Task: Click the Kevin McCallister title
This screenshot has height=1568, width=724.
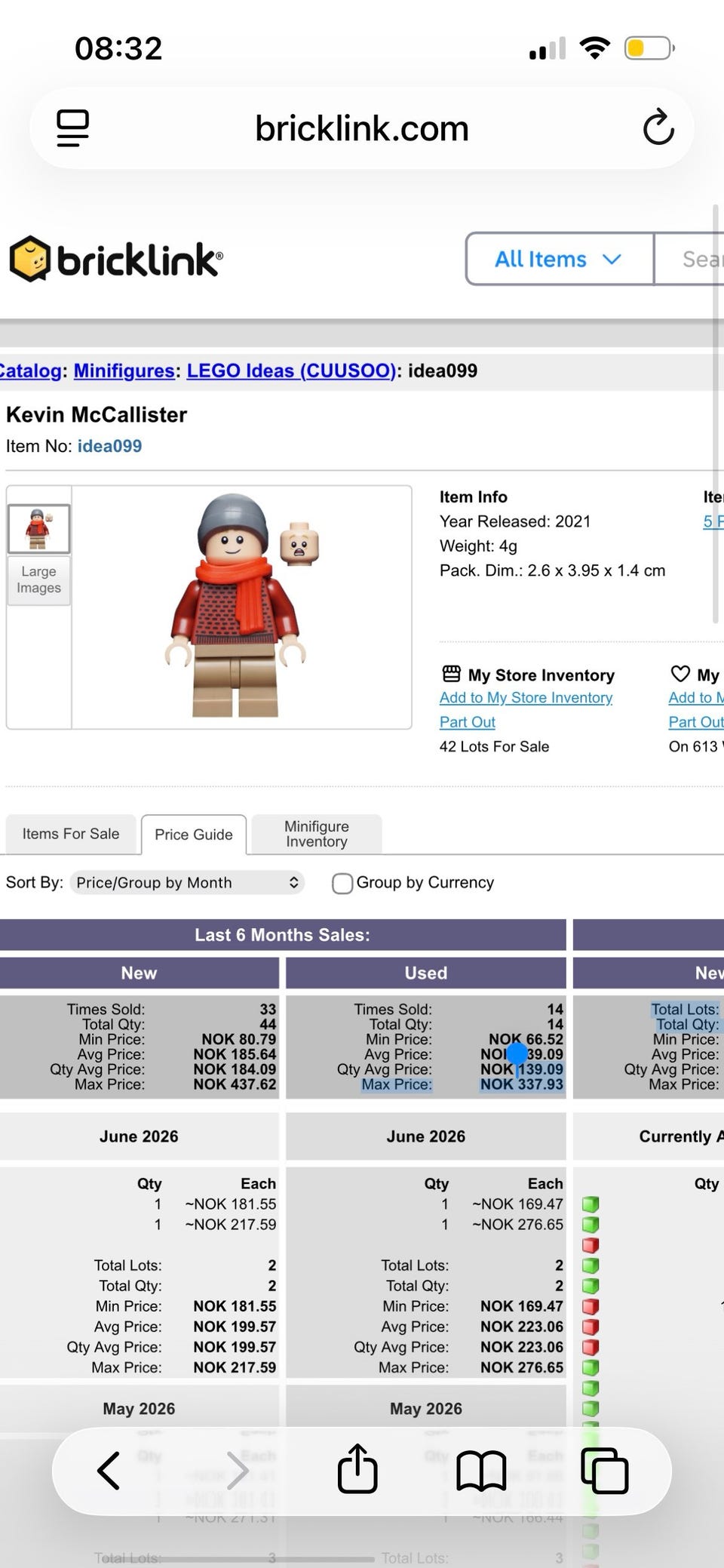Action: (97, 414)
